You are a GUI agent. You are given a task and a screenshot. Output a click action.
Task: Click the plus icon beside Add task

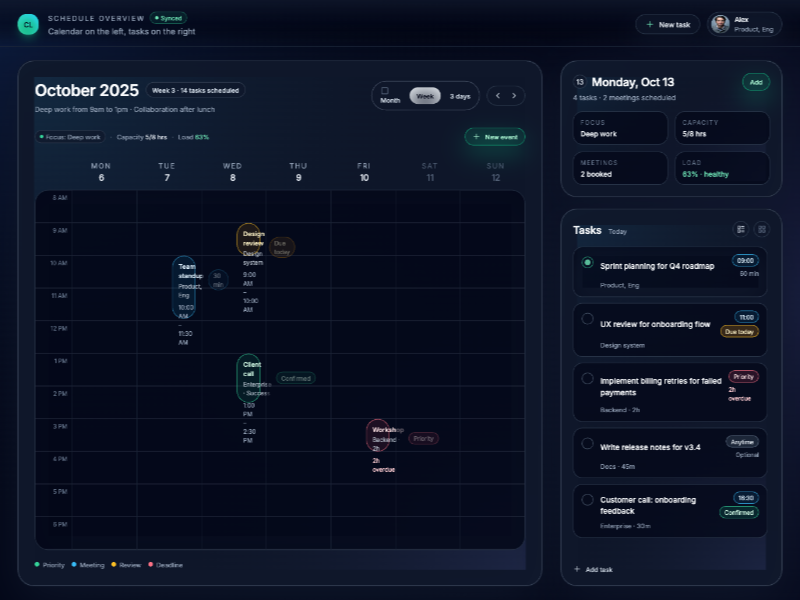pyautogui.click(x=577, y=569)
